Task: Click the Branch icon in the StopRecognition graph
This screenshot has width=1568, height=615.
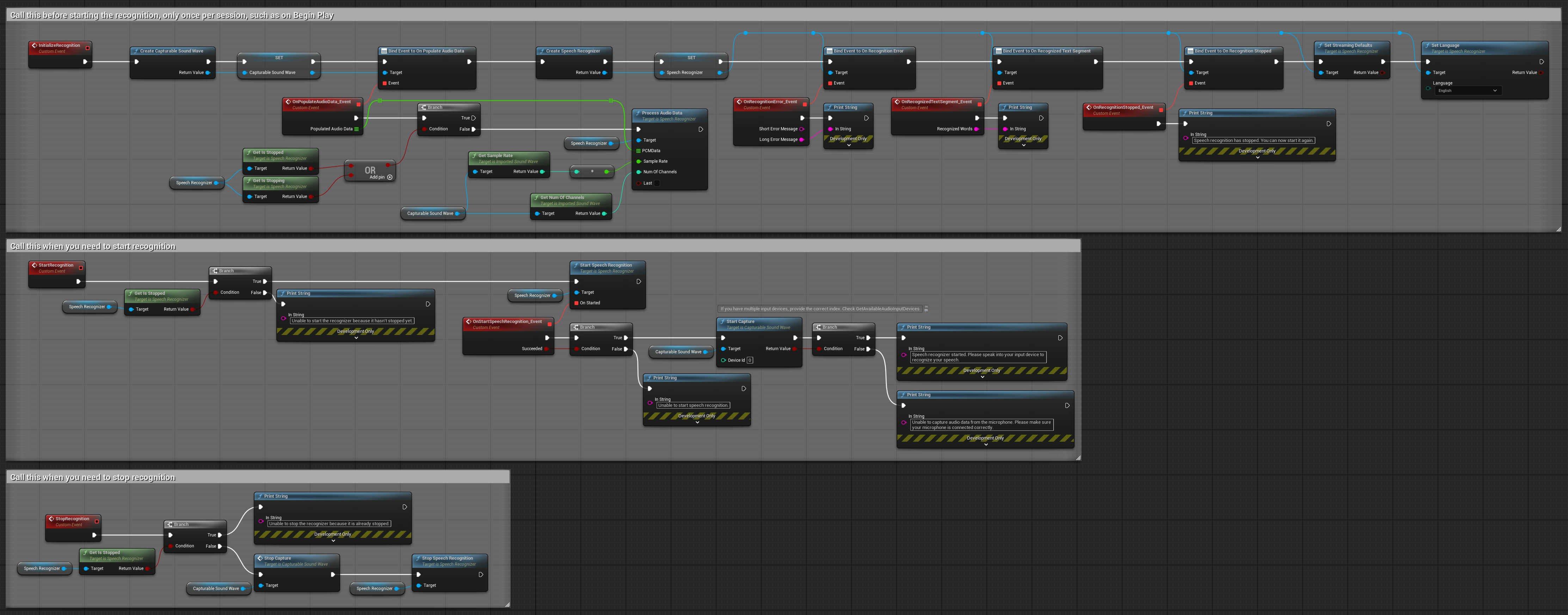Action: click(170, 524)
